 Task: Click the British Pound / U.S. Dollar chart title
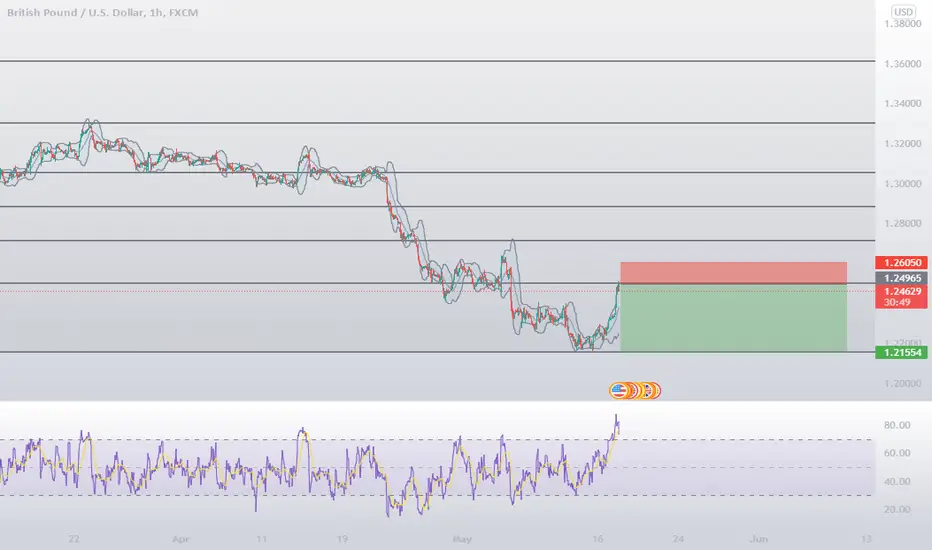coord(102,12)
